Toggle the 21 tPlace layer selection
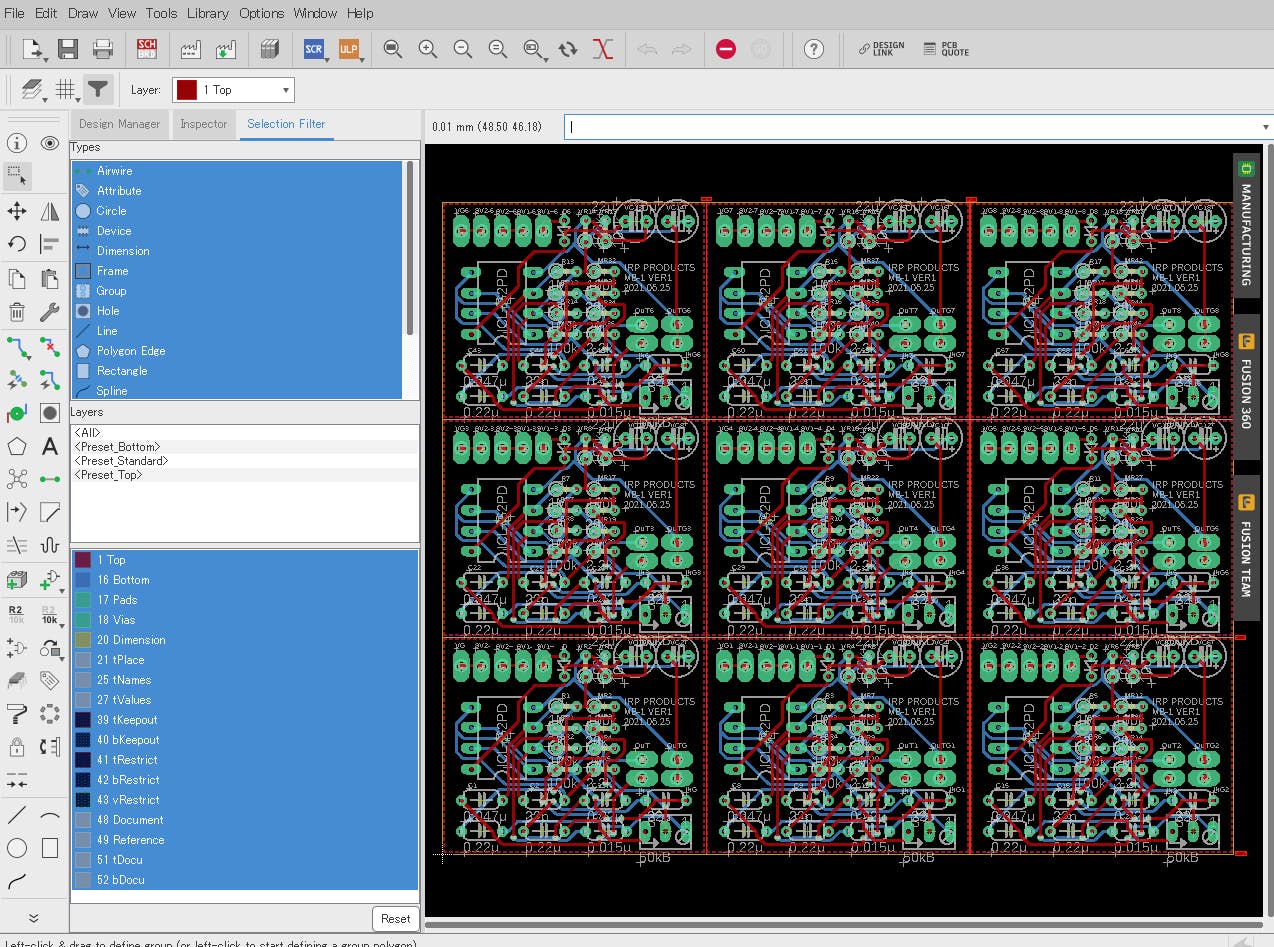1274x947 pixels. (x=120, y=660)
